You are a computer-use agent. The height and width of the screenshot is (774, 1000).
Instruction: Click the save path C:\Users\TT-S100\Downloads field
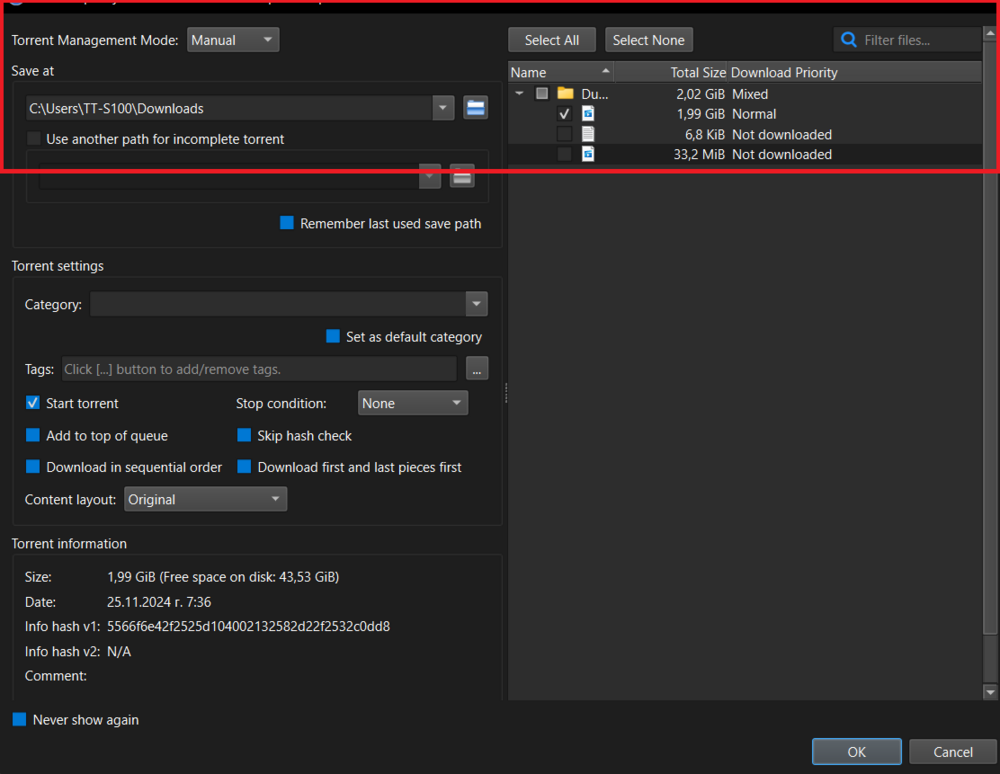point(230,108)
